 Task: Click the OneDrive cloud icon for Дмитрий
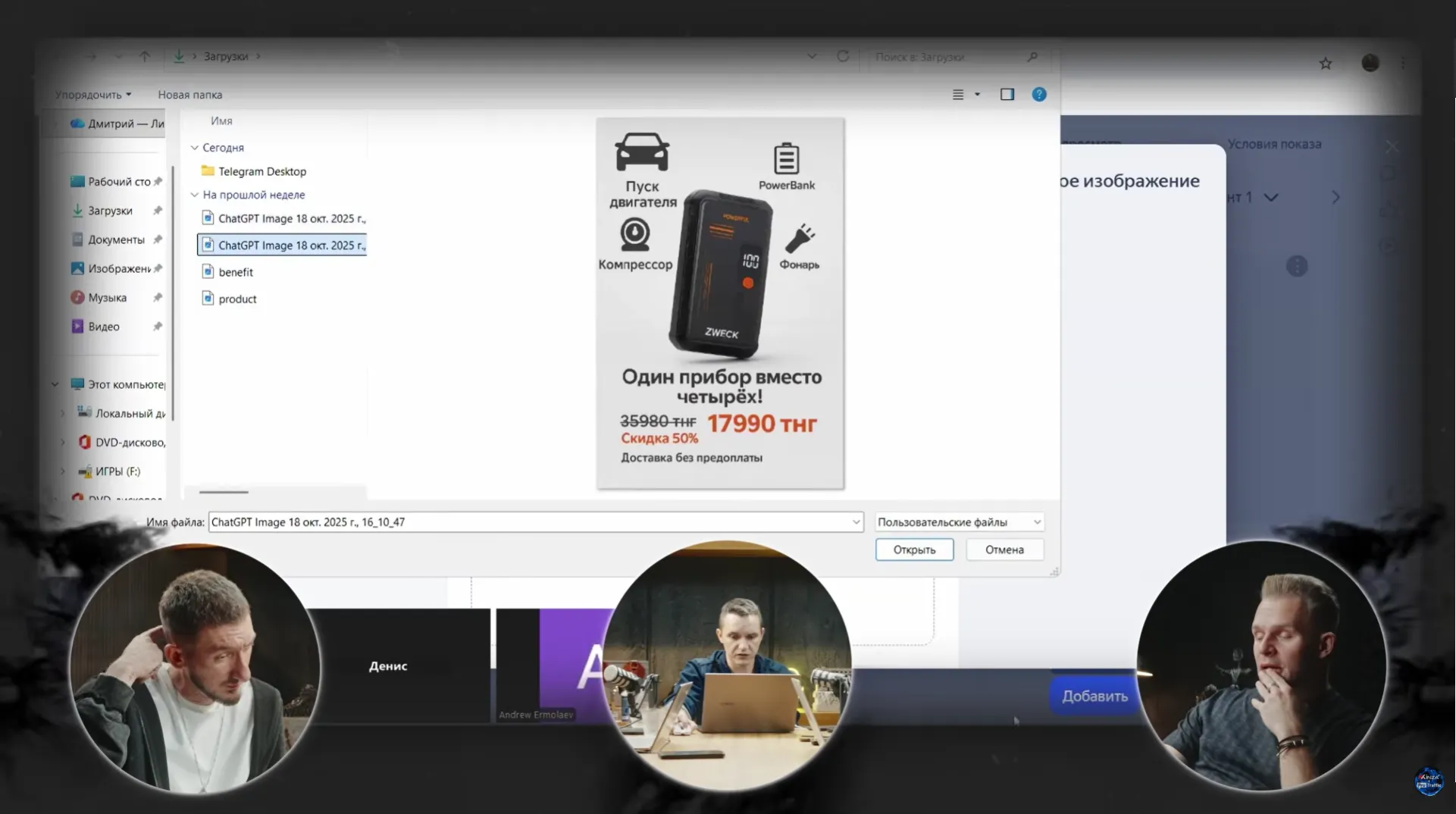(x=77, y=124)
